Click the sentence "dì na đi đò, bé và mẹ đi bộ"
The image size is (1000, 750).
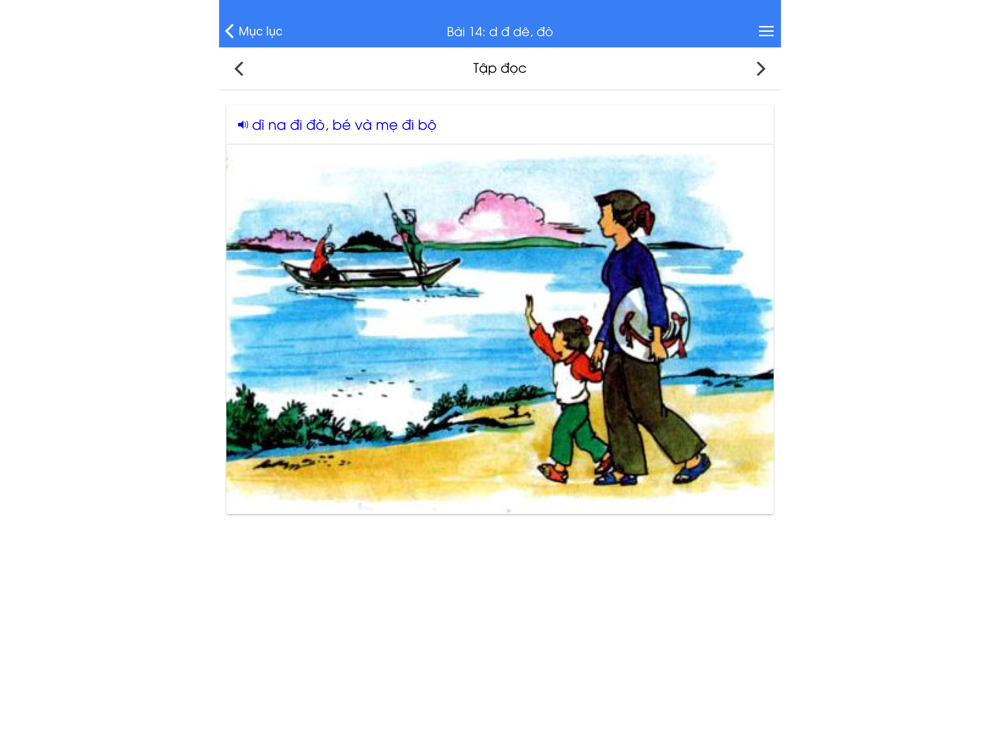pos(344,125)
